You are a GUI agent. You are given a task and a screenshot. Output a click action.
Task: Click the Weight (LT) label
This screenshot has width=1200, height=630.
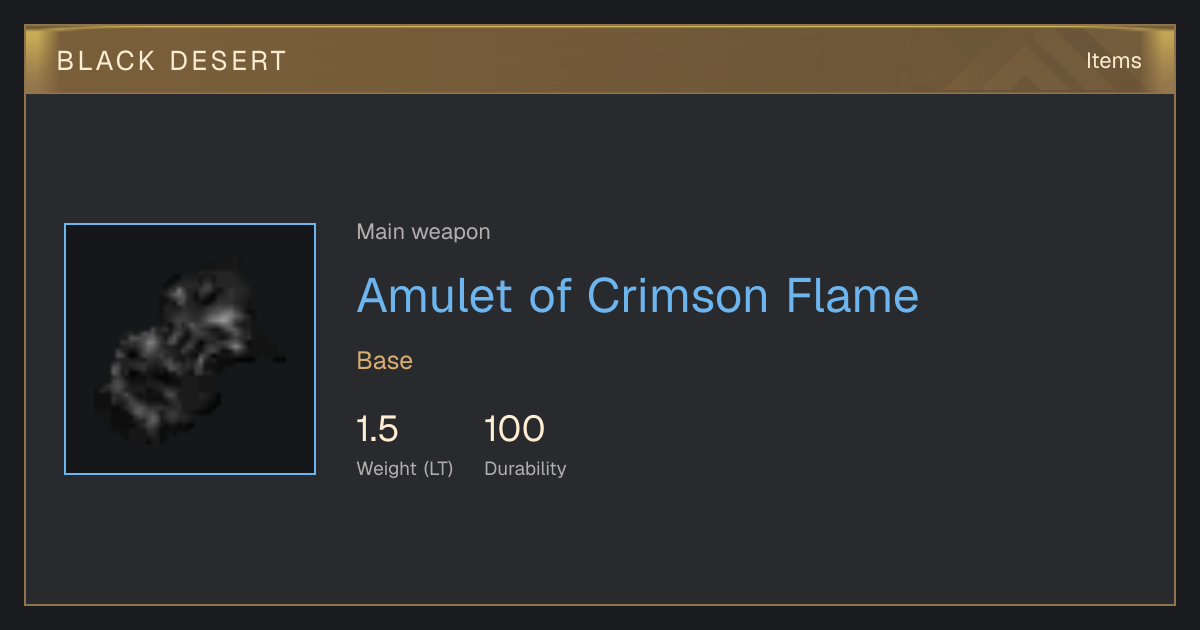coord(405,468)
